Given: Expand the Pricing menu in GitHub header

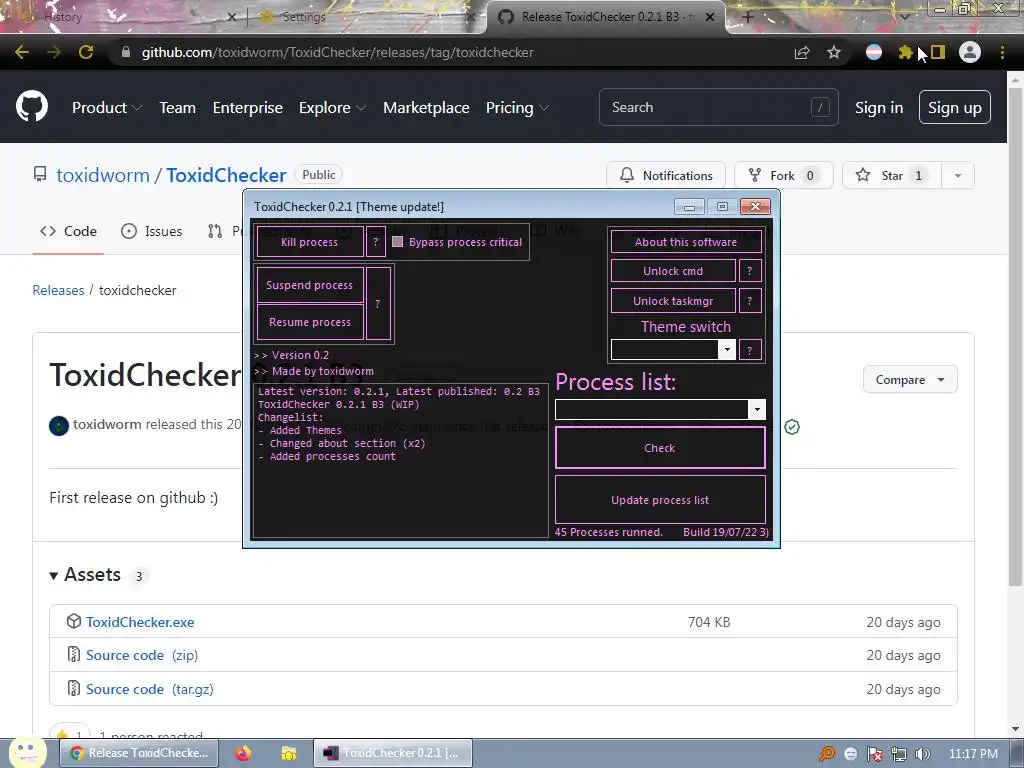Looking at the screenshot, I should coord(517,108).
